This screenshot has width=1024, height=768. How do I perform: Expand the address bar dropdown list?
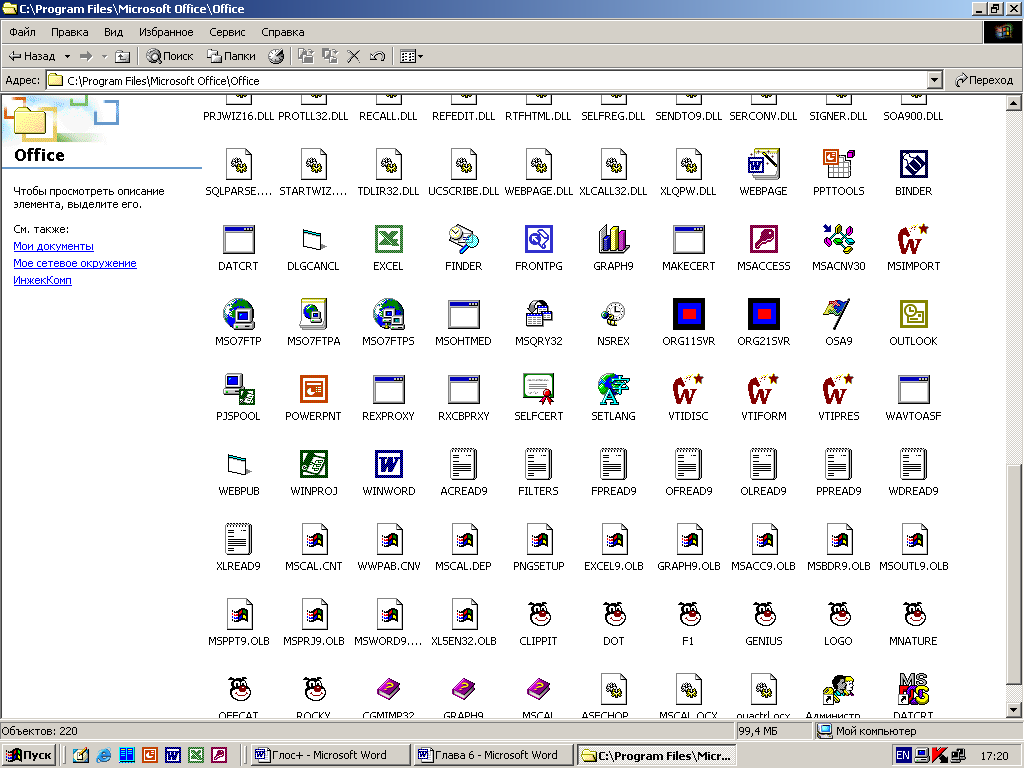point(935,80)
